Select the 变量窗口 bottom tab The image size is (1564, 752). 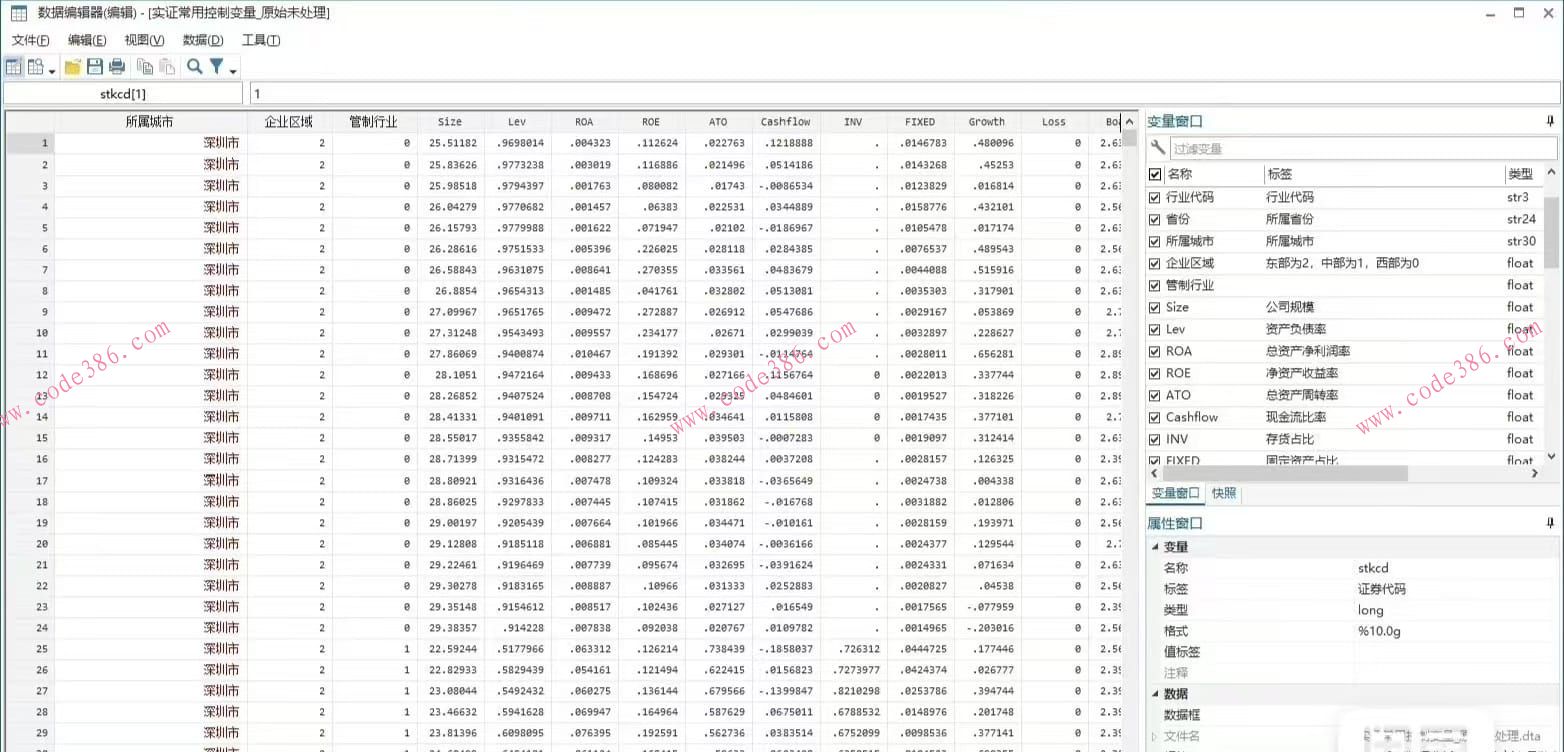tap(1175, 494)
